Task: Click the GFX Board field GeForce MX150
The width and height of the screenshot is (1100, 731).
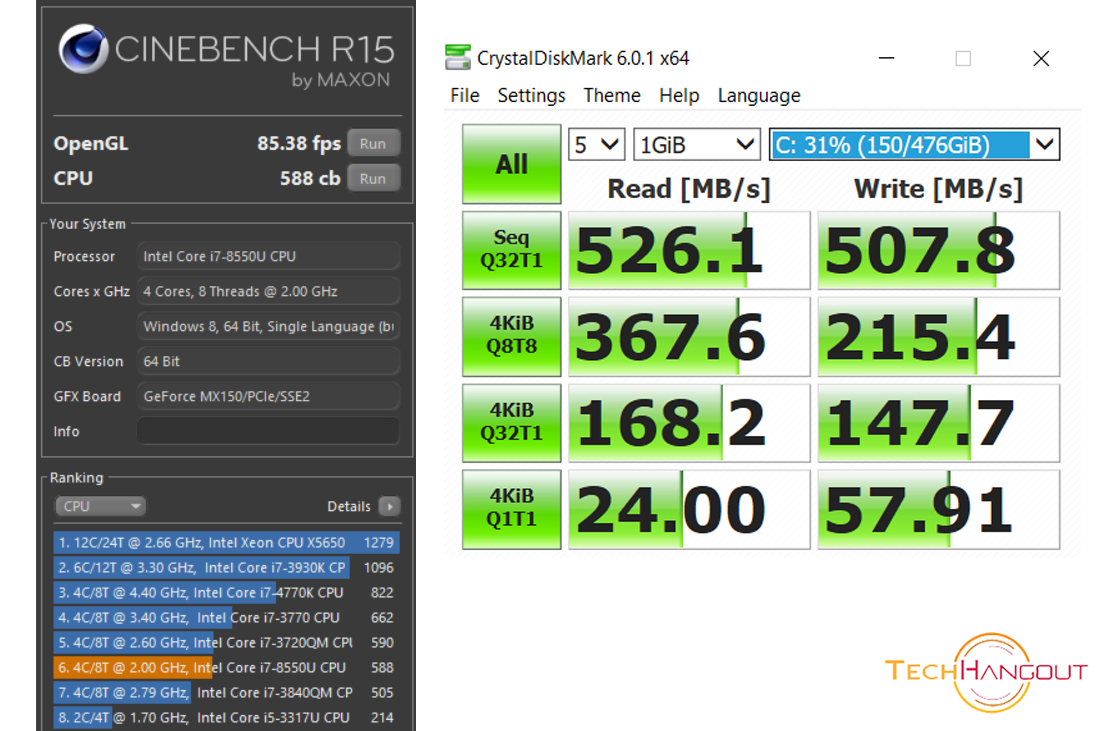Action: coord(268,396)
